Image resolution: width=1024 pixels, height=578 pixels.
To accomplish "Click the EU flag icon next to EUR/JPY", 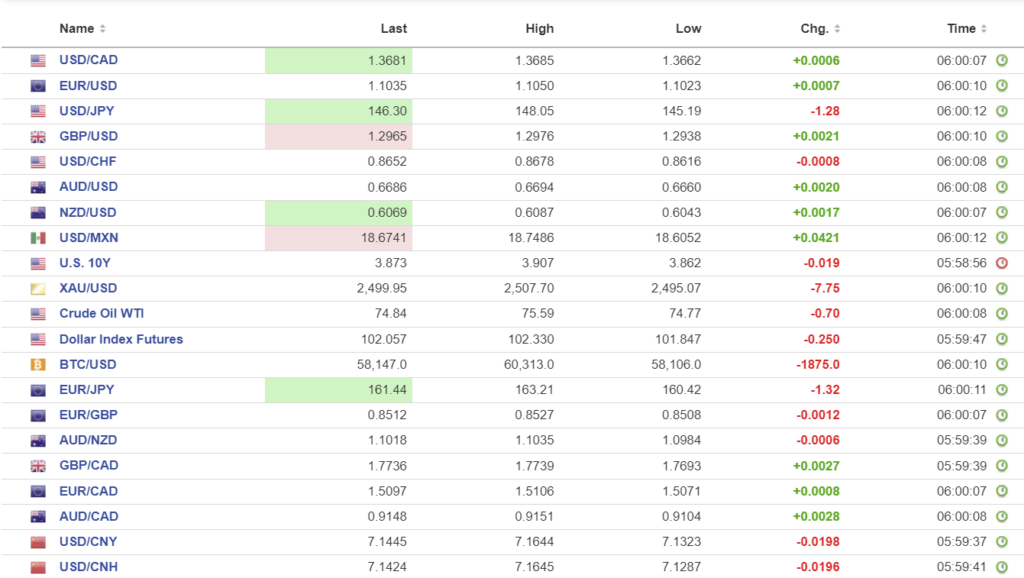I will (38, 390).
